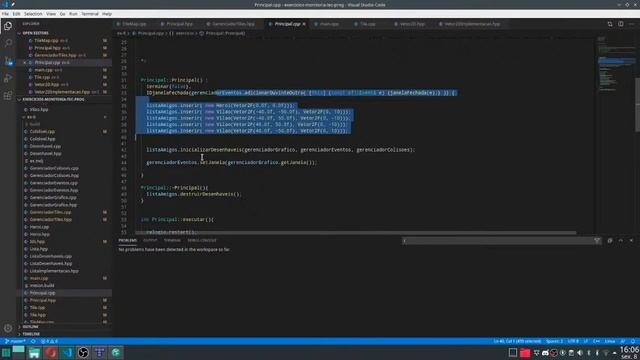Expand the Timeline section
640x360 pixels.
pos(31,334)
